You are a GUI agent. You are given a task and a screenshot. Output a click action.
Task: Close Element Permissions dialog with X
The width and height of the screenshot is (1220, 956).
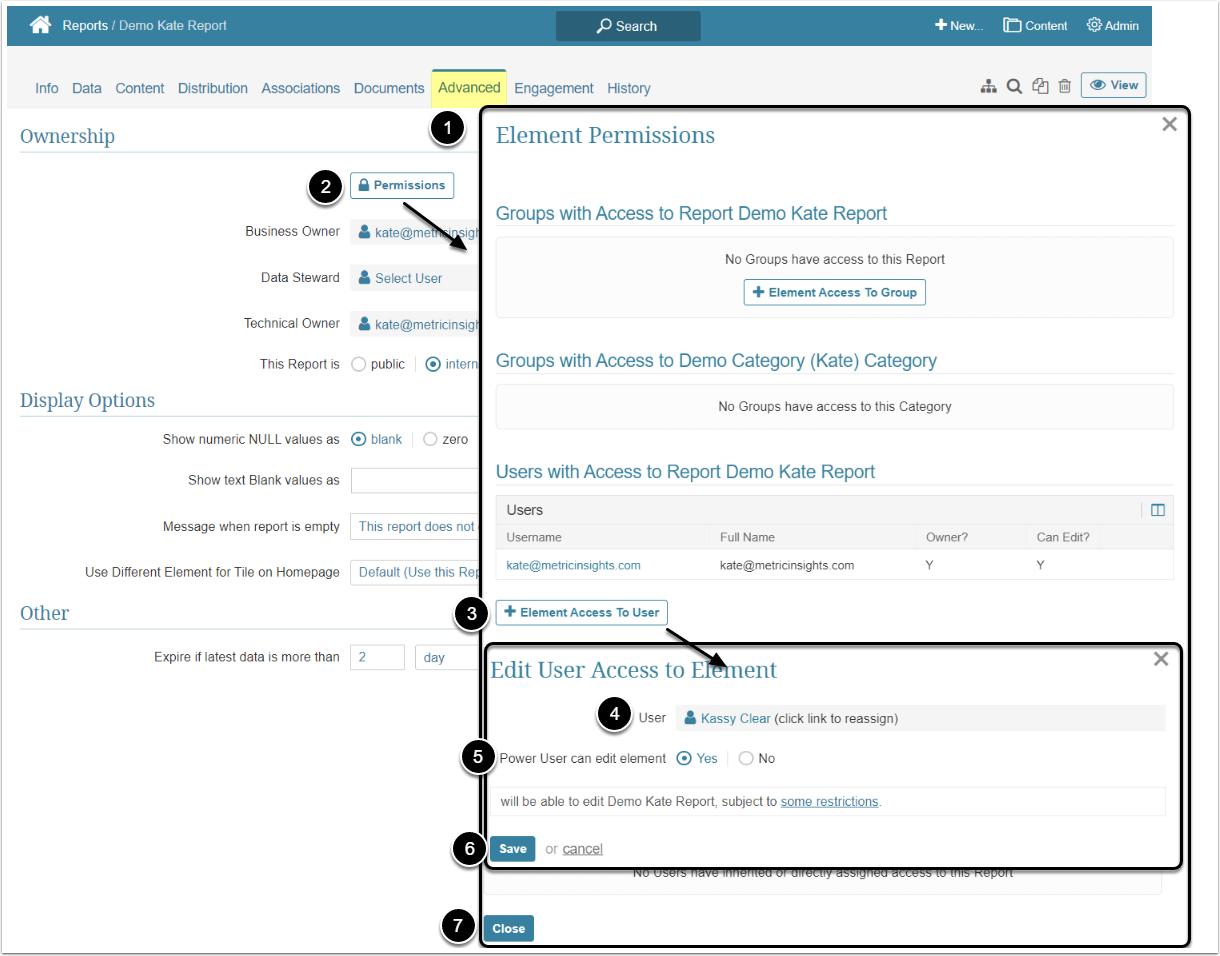coord(1169,125)
